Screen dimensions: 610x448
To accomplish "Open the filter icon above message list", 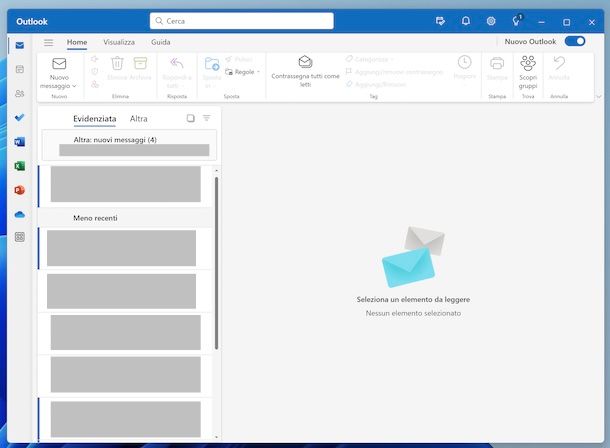I will (207, 118).
